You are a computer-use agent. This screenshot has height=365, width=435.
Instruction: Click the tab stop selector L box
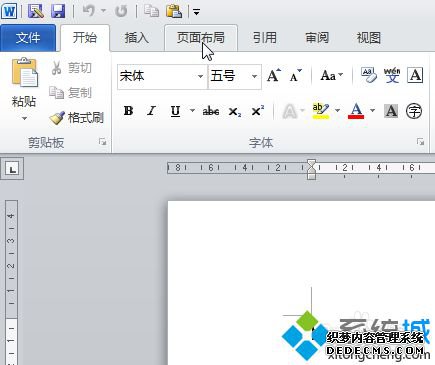12,169
